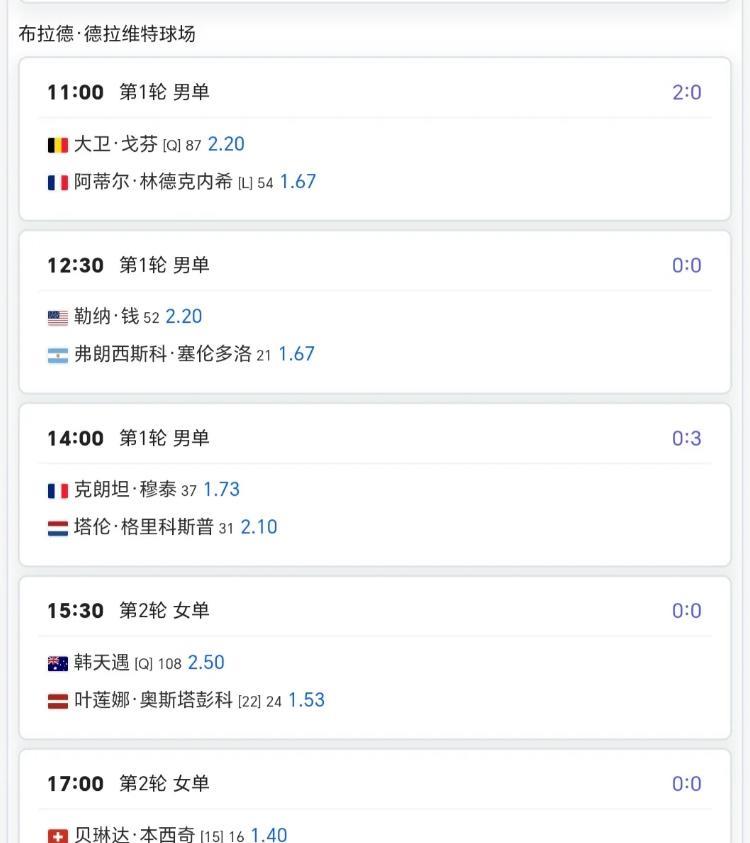The width and height of the screenshot is (750, 843).
Task: Click Australia flag beside 韩天遇
Action: [x=58, y=664]
